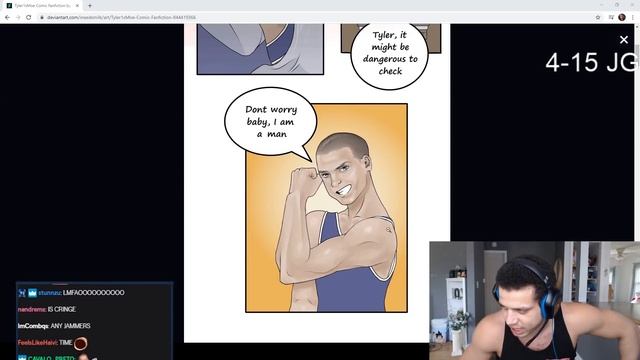Click the DeviantArt favicon on the tab
640x360 pixels.
(x=9, y=6)
